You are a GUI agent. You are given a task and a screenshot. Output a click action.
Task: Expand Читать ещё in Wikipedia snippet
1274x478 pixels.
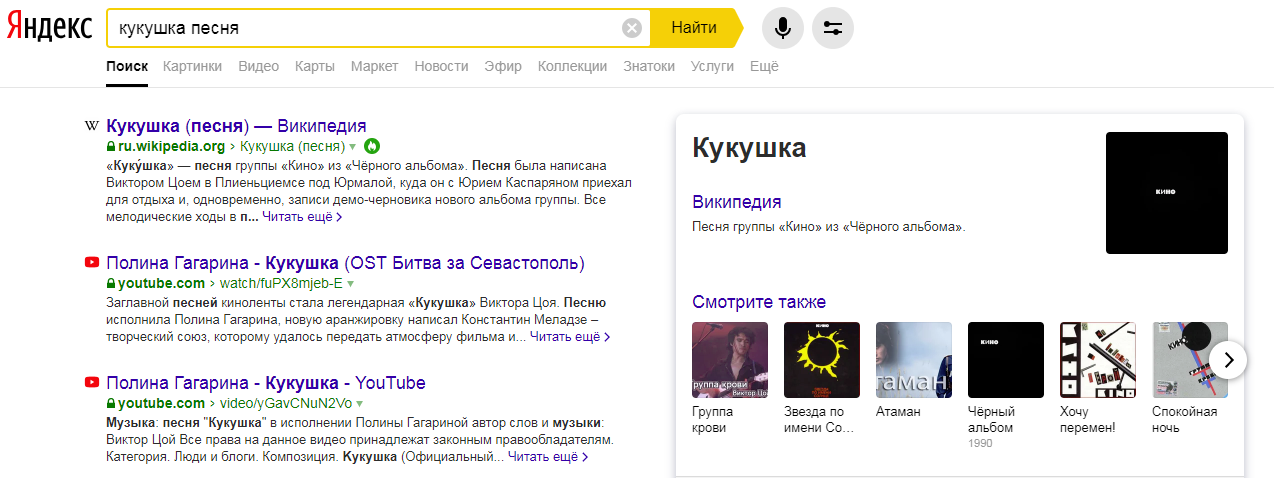pos(302,217)
